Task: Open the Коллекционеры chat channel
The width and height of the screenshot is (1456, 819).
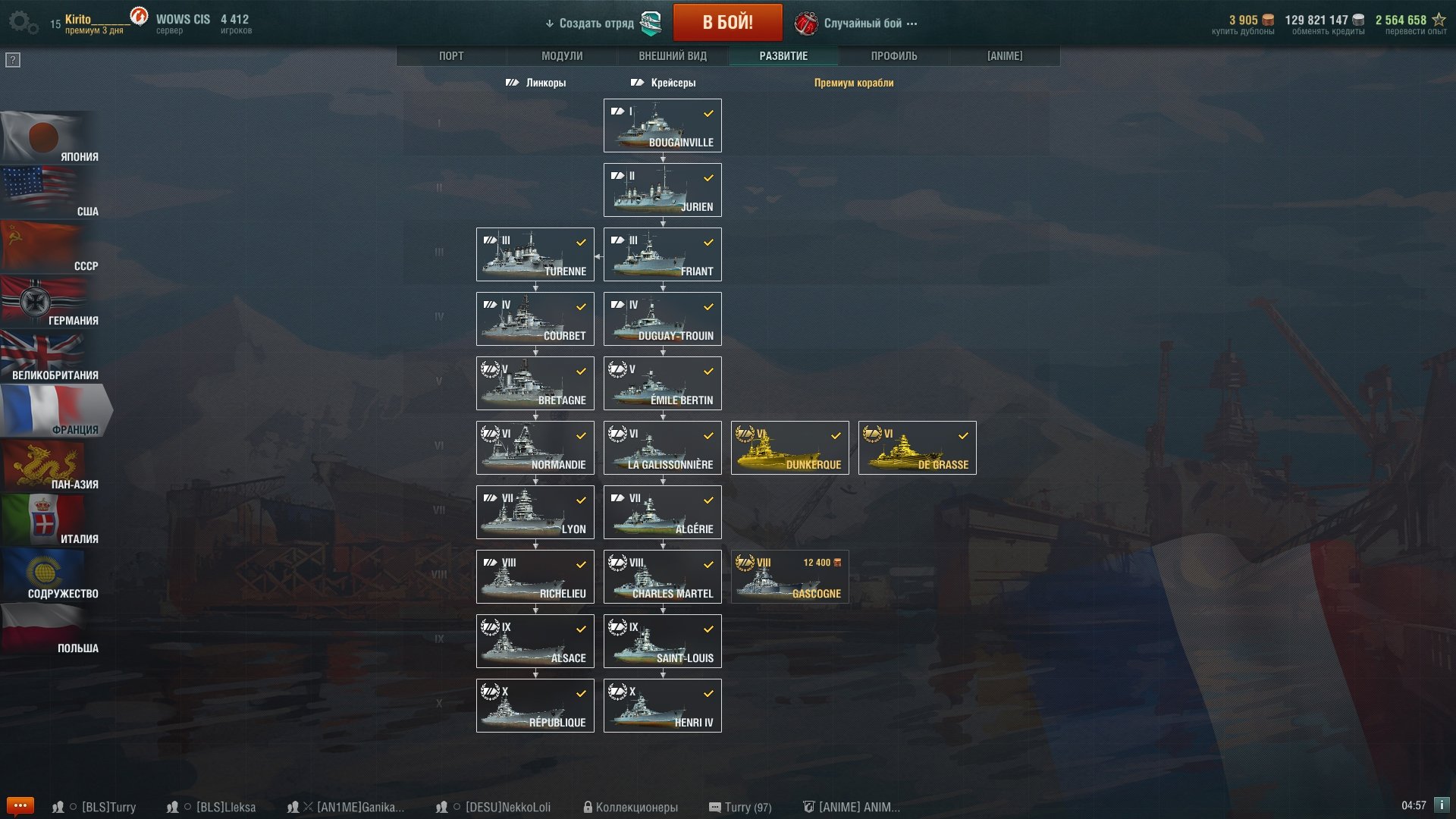Action: 630,807
